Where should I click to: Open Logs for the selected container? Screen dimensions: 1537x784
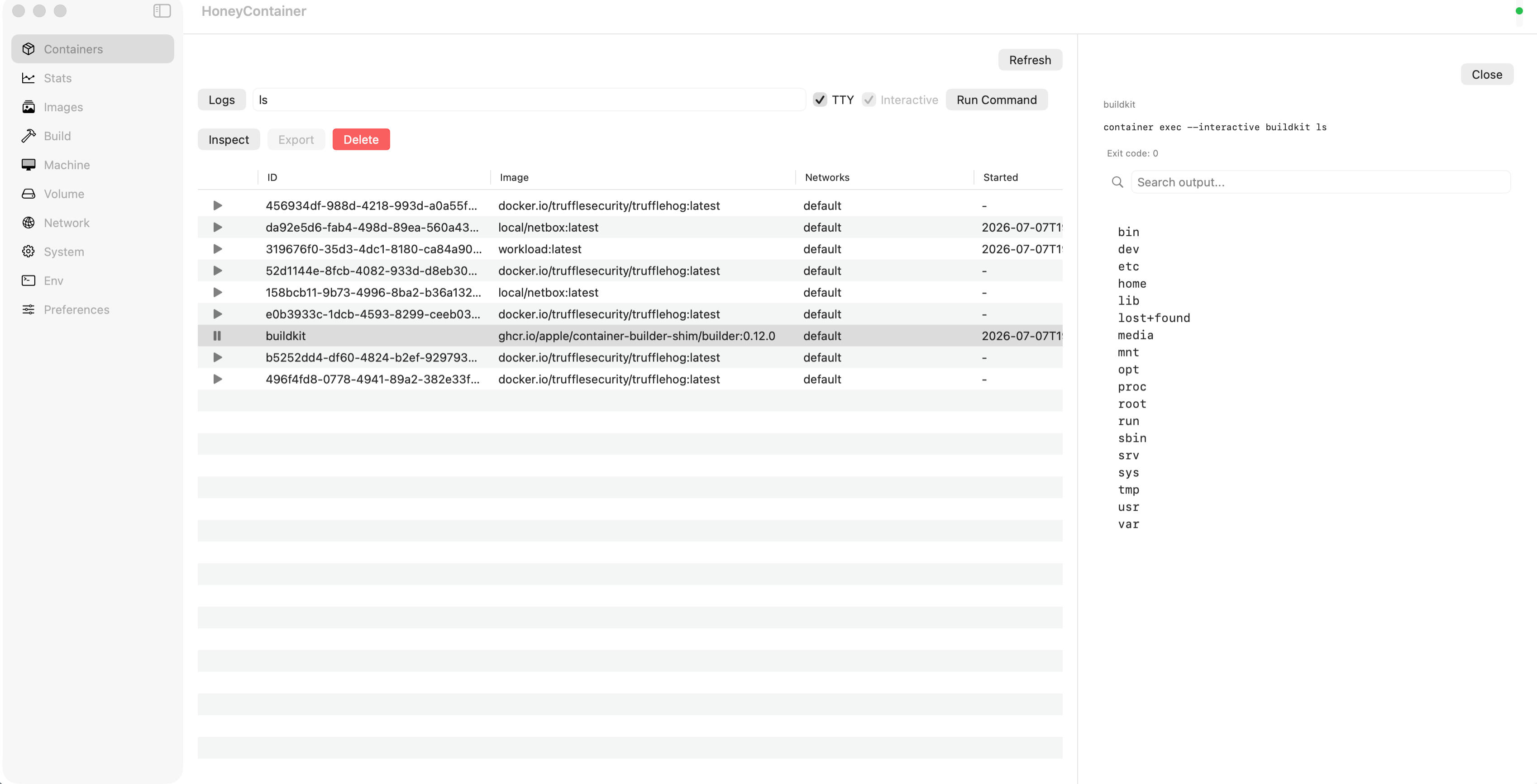[x=221, y=100]
